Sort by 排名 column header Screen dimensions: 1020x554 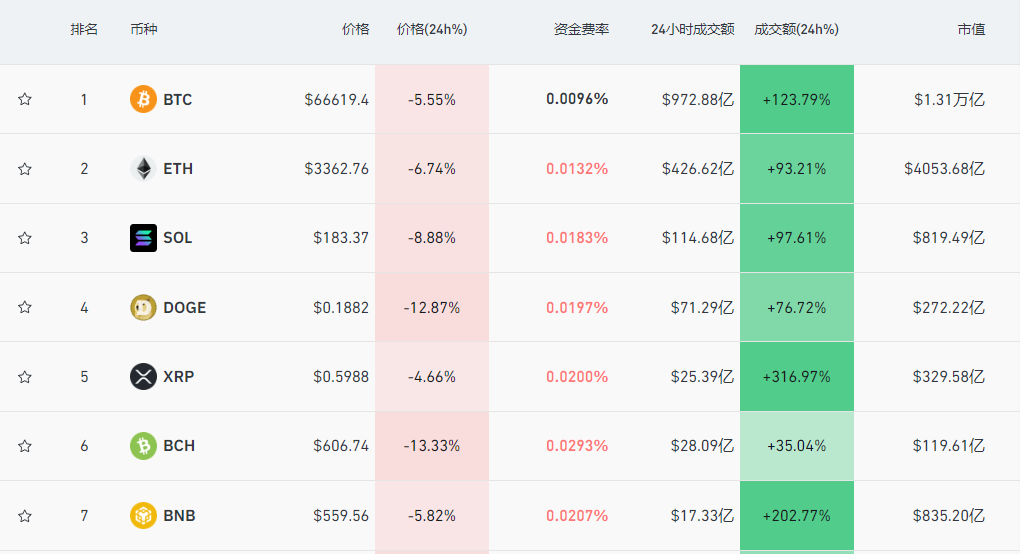[84, 29]
